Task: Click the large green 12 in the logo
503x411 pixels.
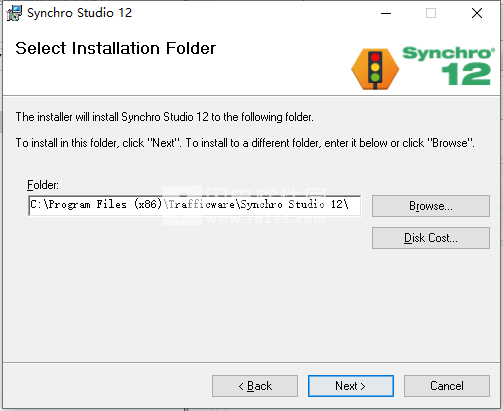Action: coord(466,74)
